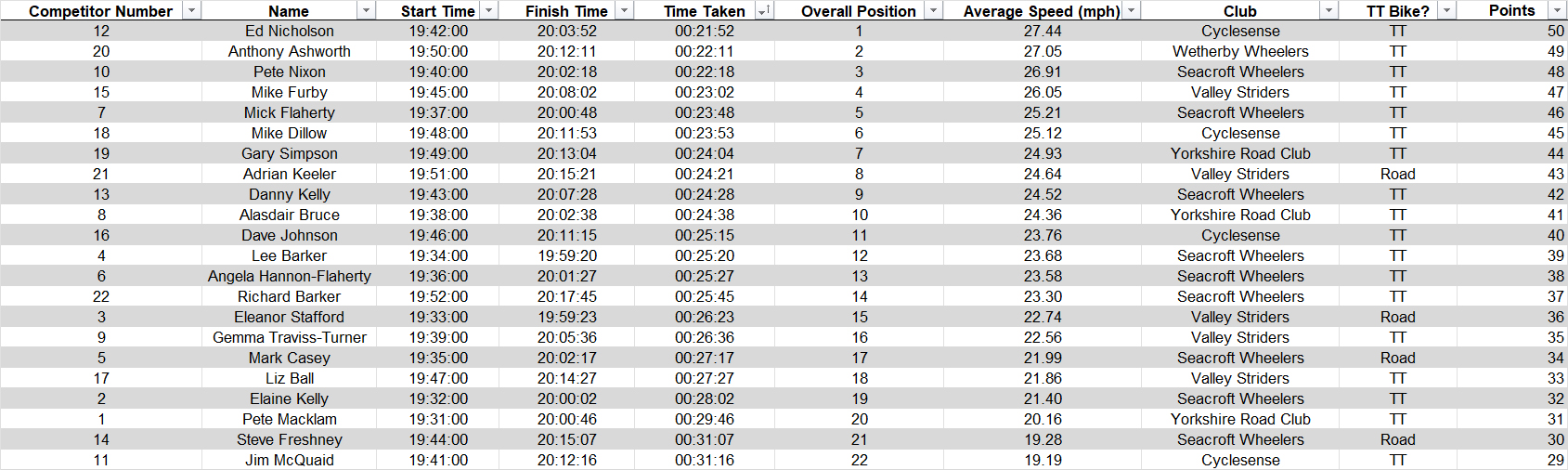Image resolution: width=1568 pixels, height=470 pixels.
Task: Open the TT Bike? filter dropdown
Action: [1446, 11]
